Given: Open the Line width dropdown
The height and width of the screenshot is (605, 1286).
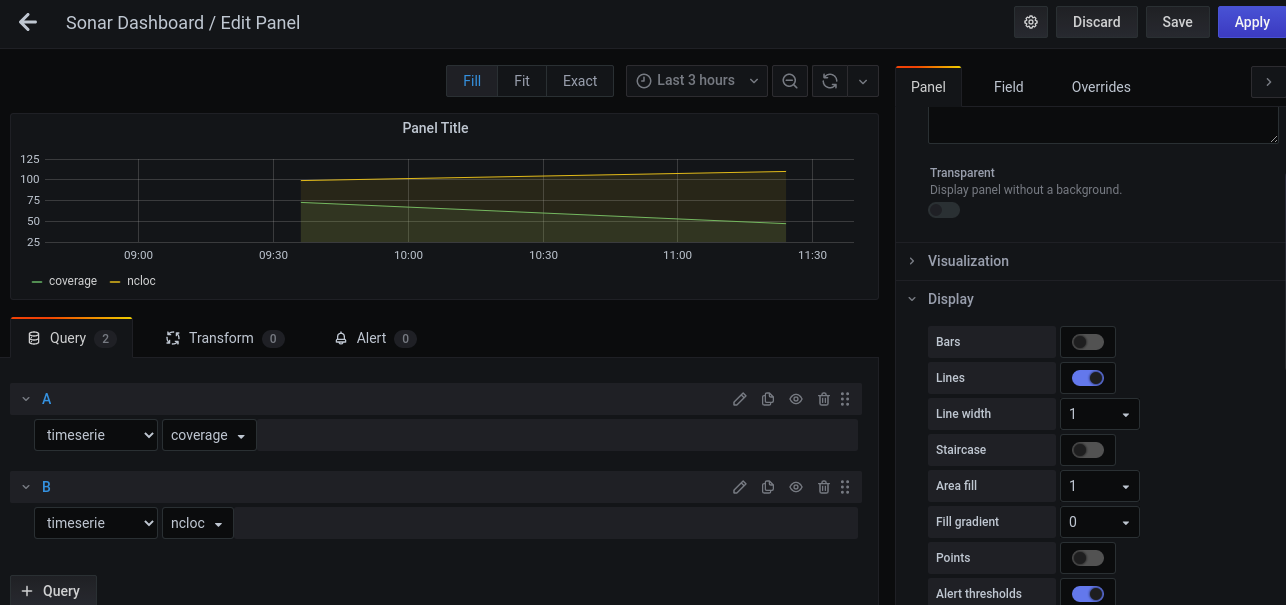Looking at the screenshot, I should [1099, 414].
